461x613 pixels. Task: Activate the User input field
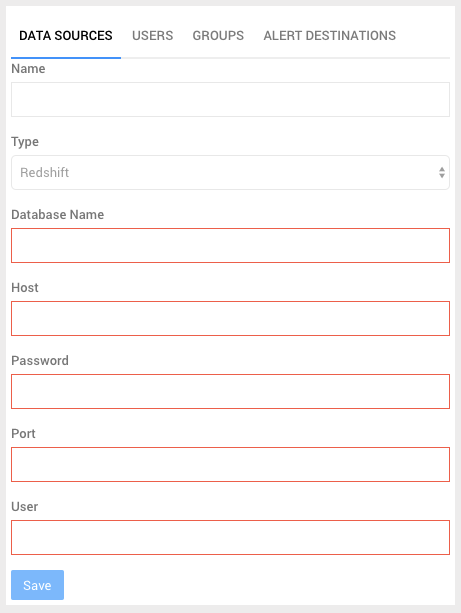(230, 538)
